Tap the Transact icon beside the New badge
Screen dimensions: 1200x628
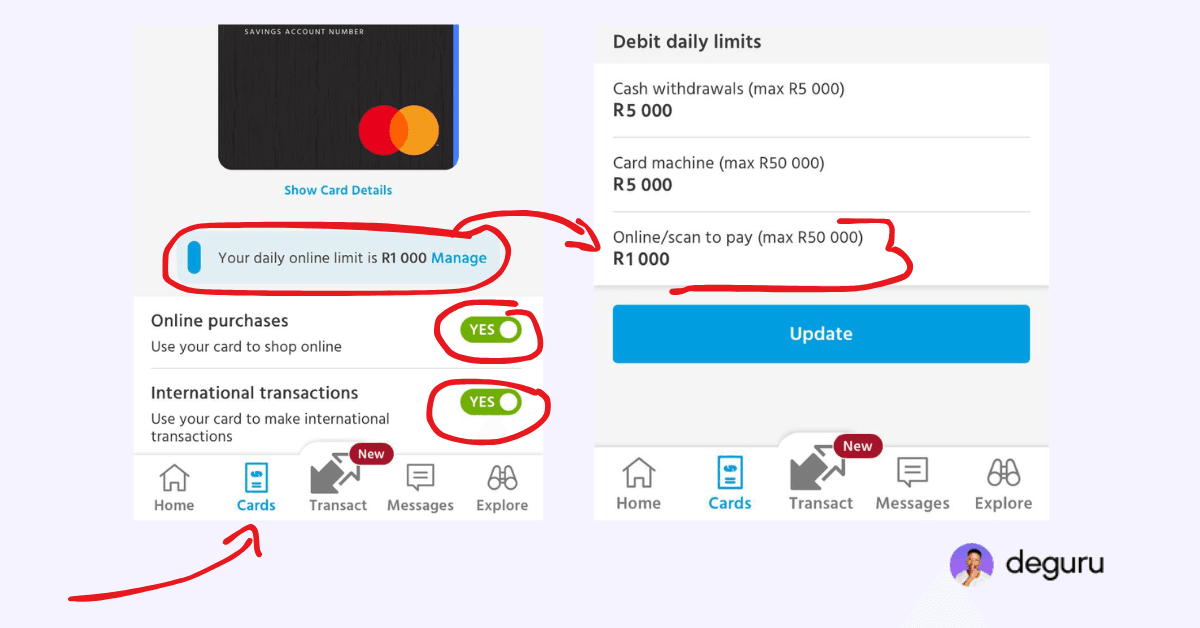click(820, 480)
